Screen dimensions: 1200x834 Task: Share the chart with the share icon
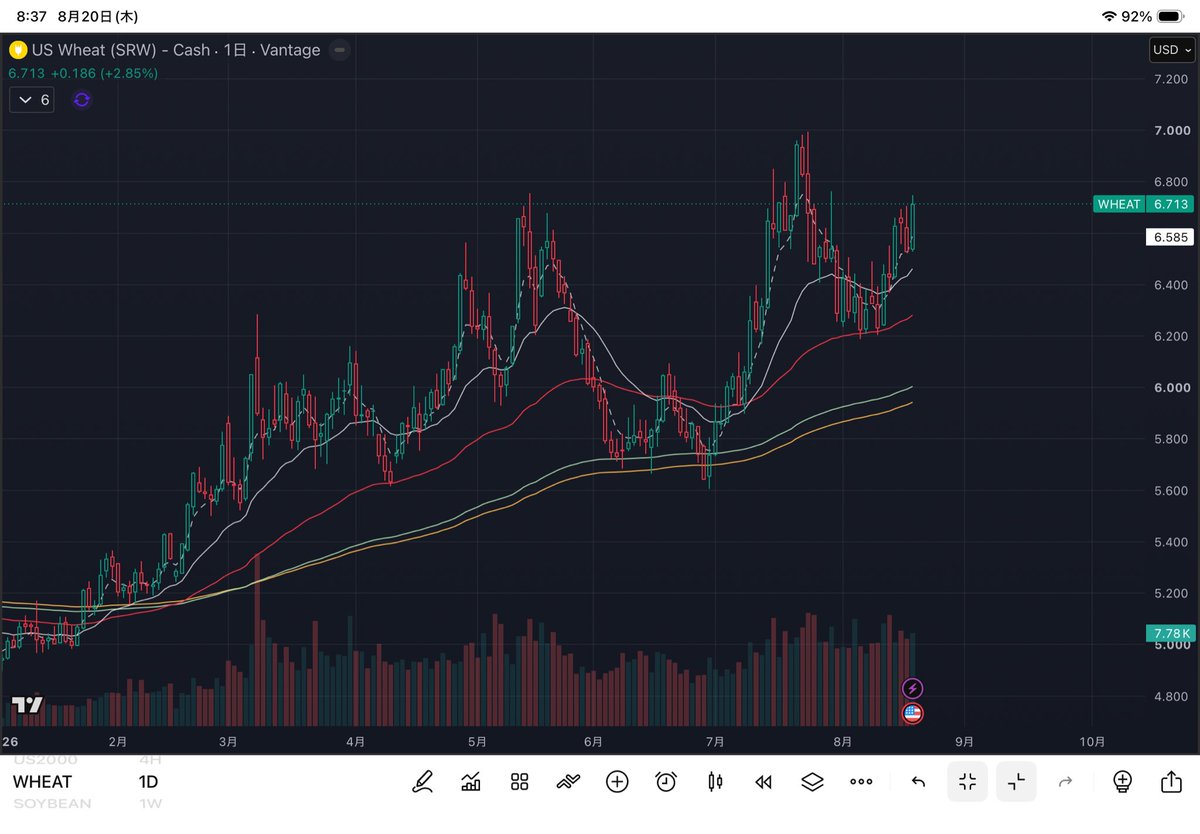coord(1171,782)
